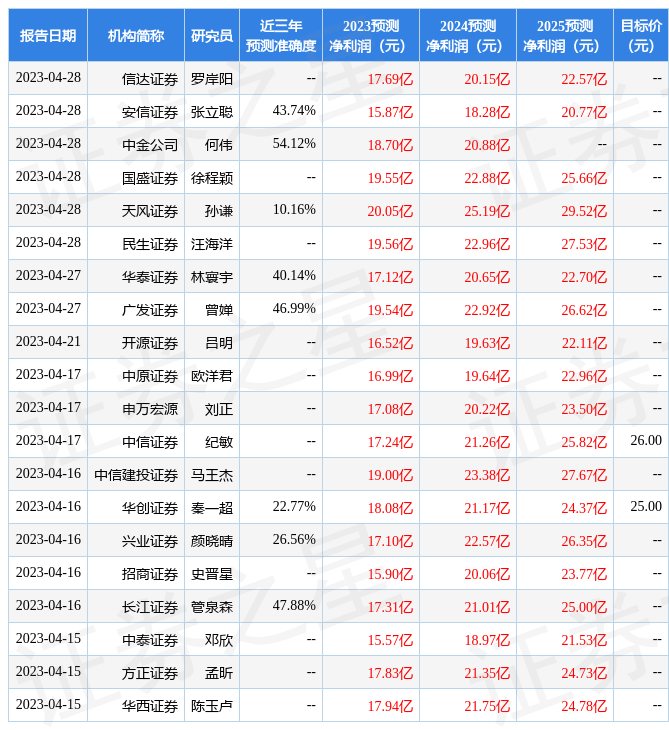Click the 40.14% accuracy value

pos(294,275)
